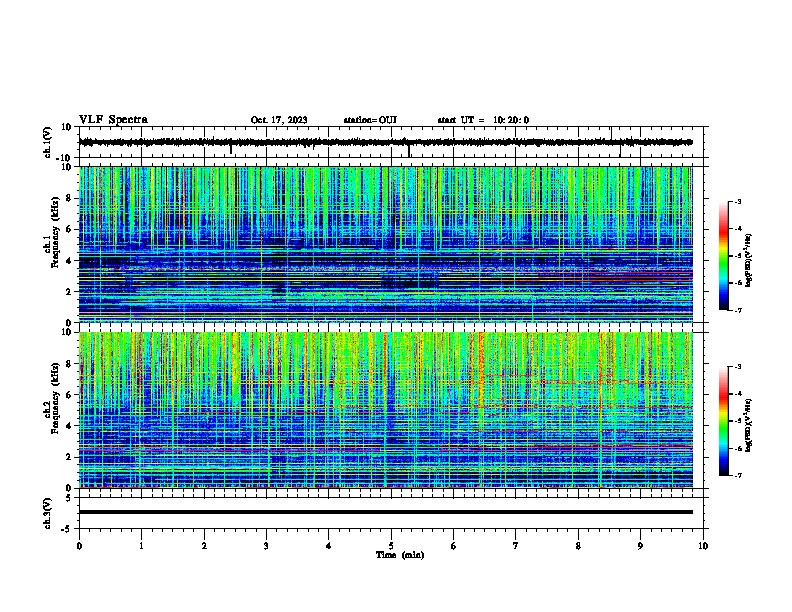Click the VLF Spectra plot title

[x=113, y=120]
